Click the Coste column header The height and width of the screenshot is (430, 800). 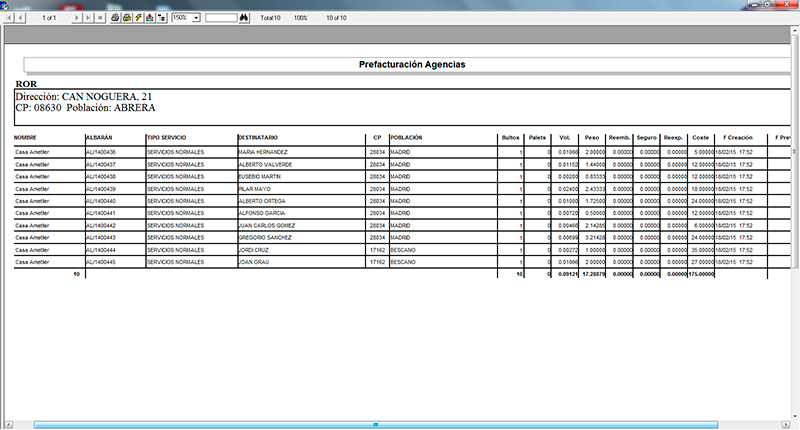(x=701, y=138)
